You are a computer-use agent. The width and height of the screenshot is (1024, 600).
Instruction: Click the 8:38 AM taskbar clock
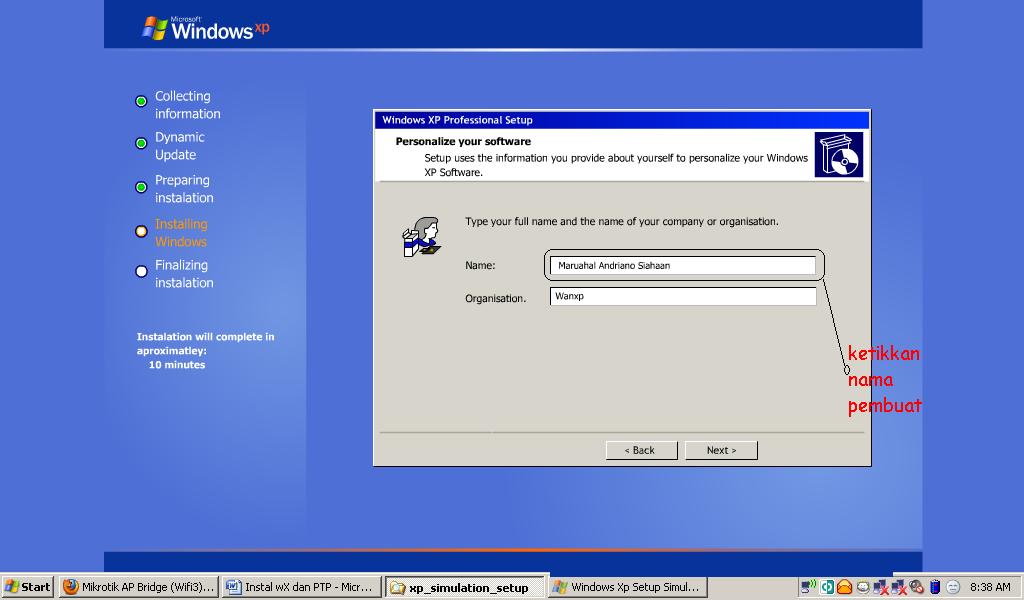click(990, 587)
